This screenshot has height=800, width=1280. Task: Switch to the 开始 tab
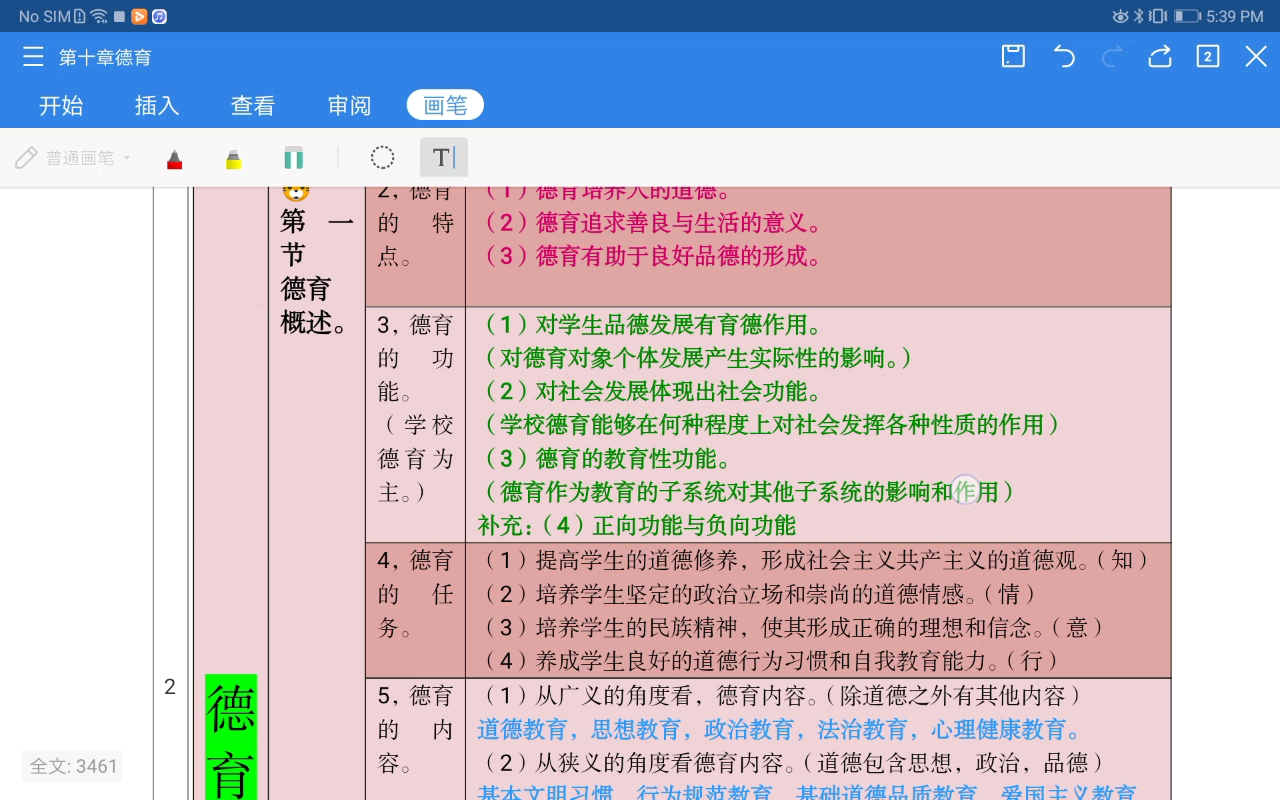tap(61, 105)
